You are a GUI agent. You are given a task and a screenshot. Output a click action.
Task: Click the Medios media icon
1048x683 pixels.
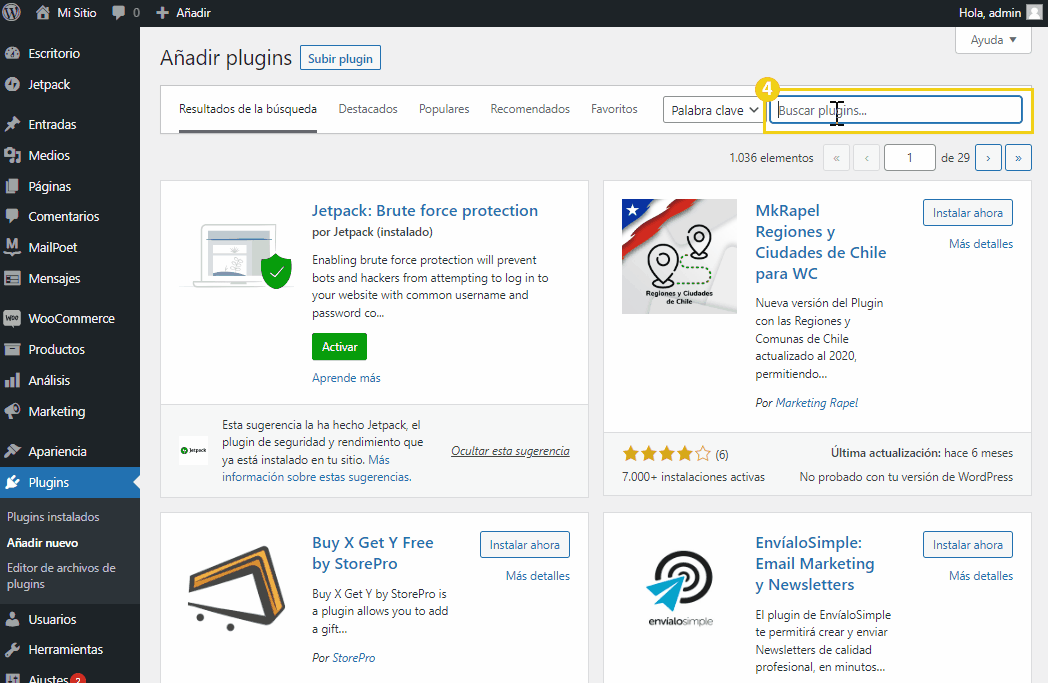click(x=12, y=155)
